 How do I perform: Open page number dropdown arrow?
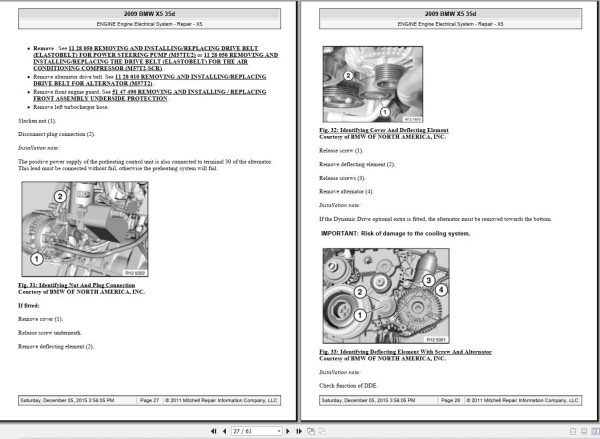click(279, 431)
